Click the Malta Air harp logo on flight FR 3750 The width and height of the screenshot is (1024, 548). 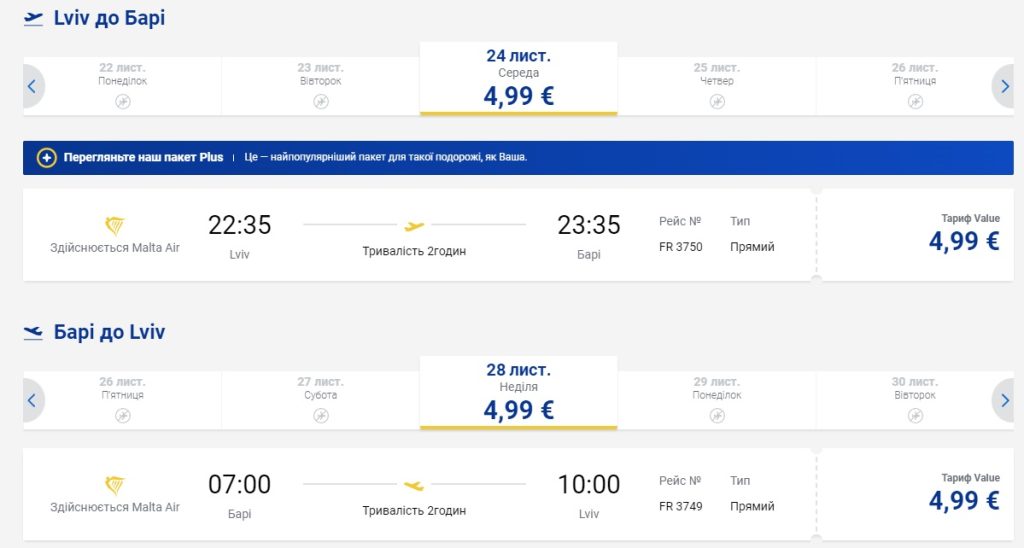[x=115, y=225]
